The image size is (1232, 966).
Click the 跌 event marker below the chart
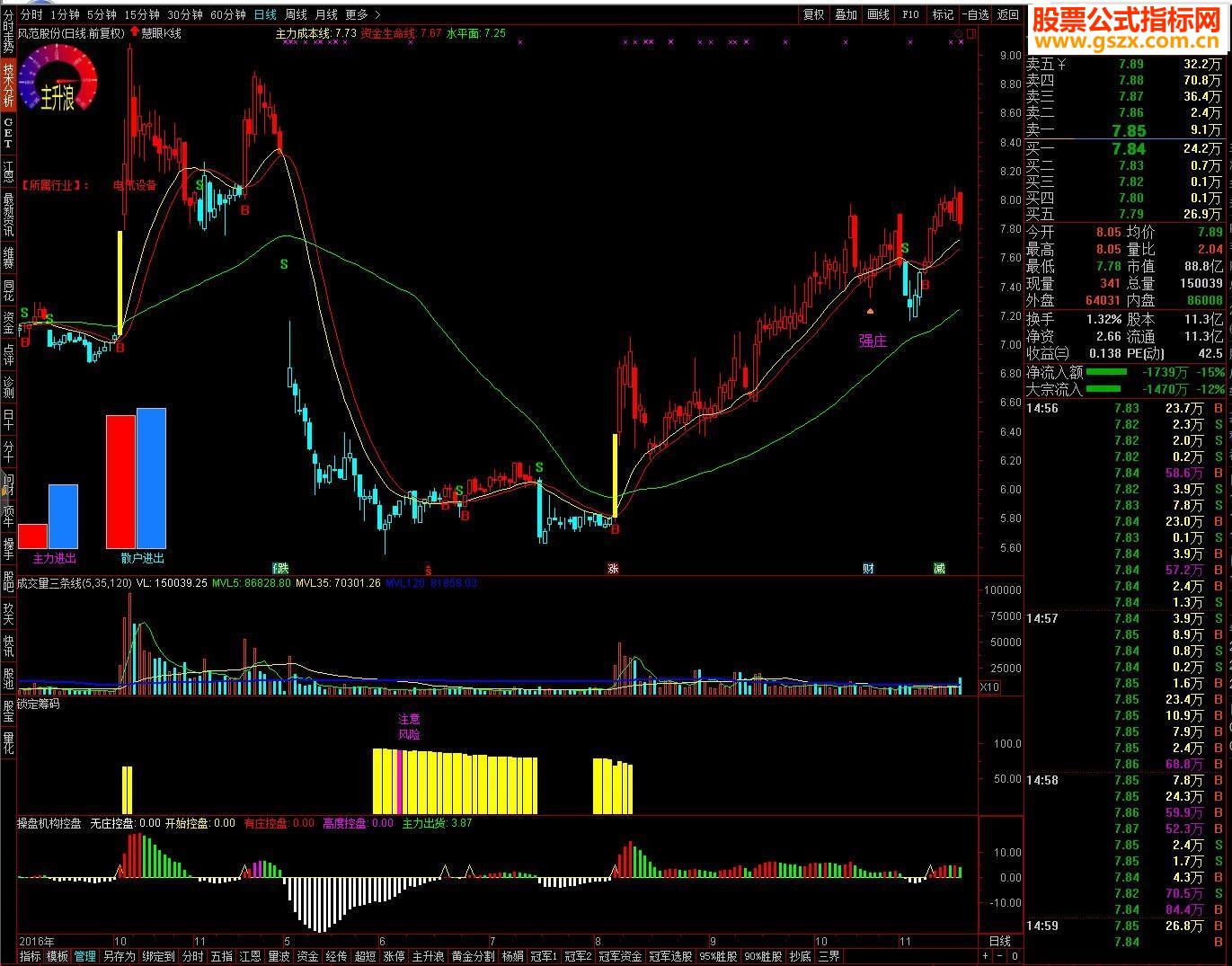(281, 568)
